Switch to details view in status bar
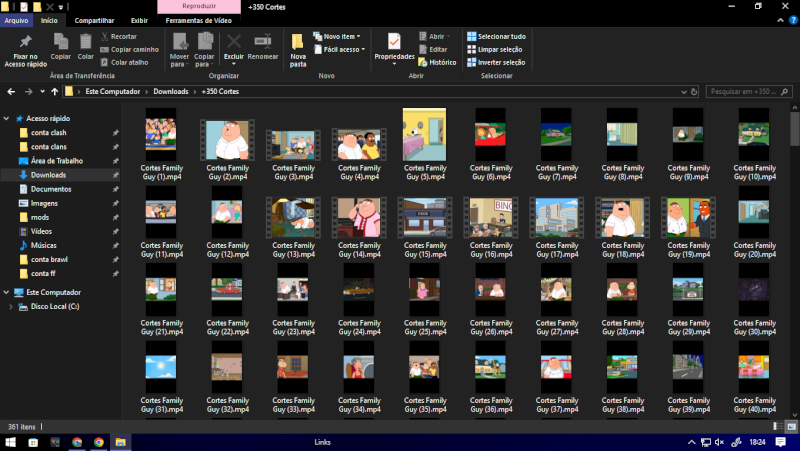 point(778,427)
